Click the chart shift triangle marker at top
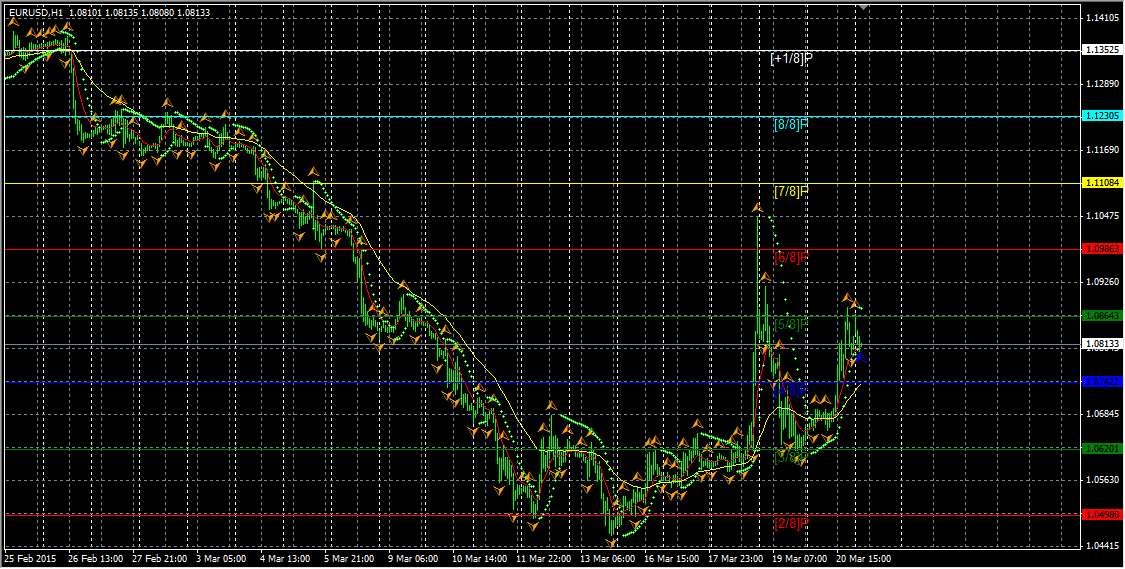Viewport: 1125px width, 569px height. point(865,6)
